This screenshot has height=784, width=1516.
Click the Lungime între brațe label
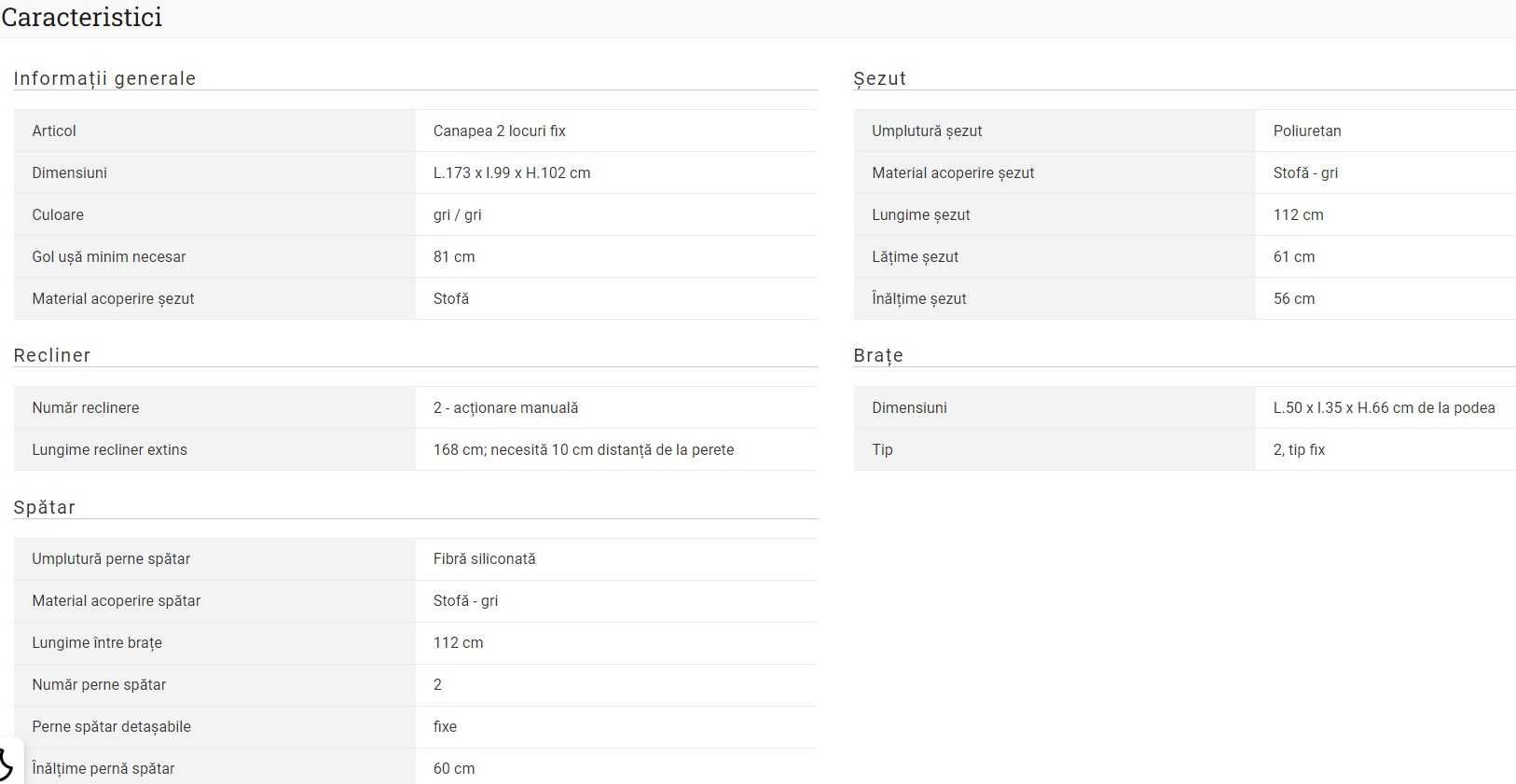pos(97,642)
